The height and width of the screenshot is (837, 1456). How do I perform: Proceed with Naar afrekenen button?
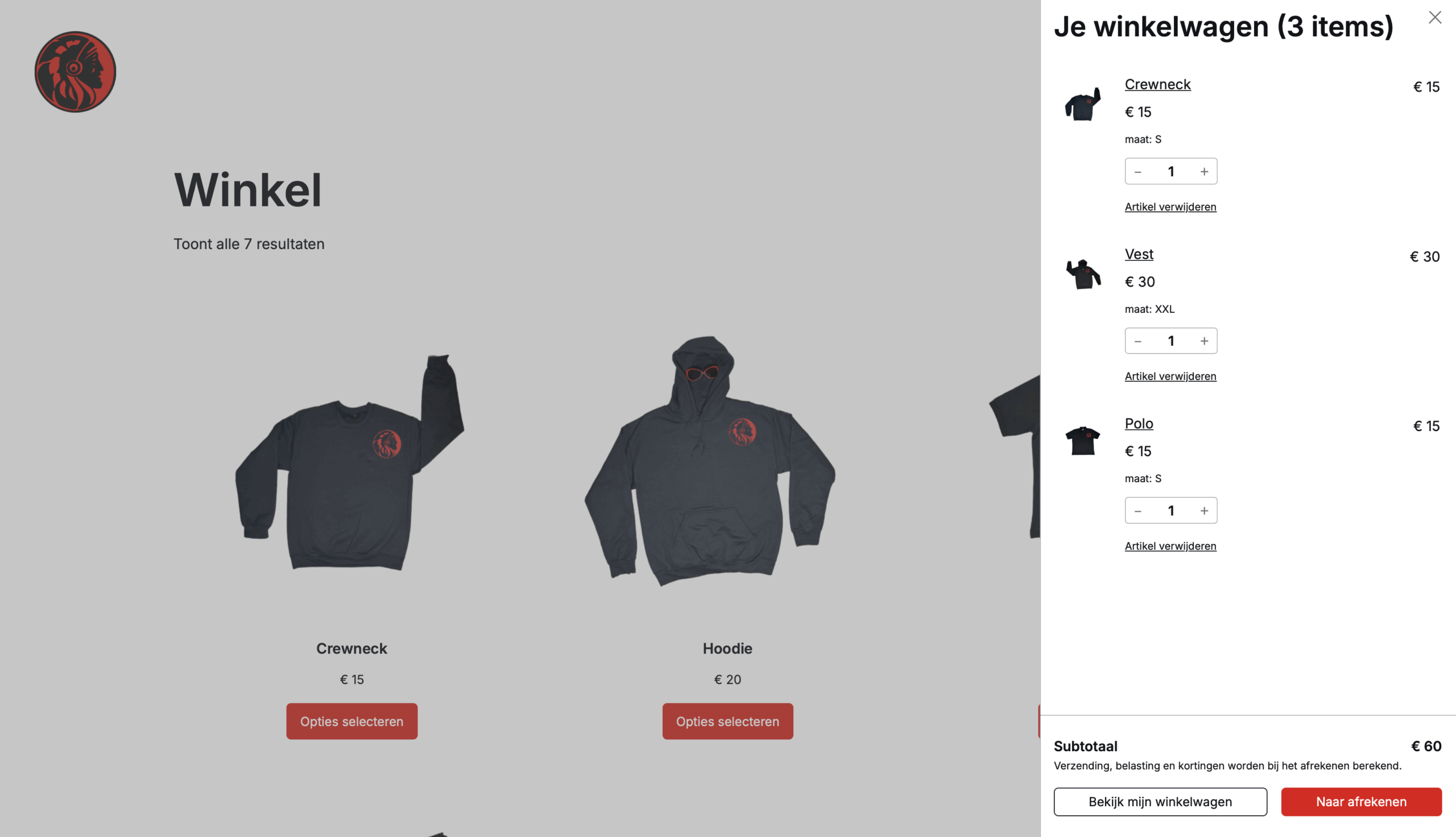click(1361, 802)
